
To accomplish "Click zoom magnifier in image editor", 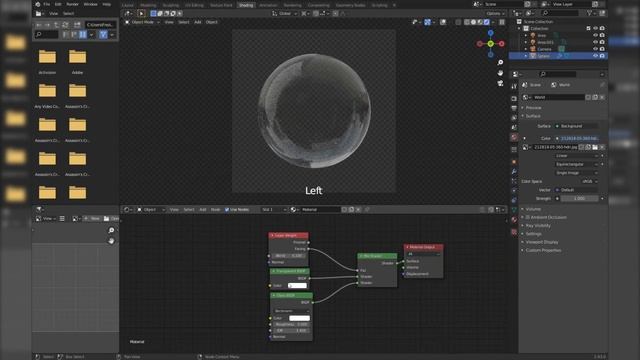I will coord(111,231).
